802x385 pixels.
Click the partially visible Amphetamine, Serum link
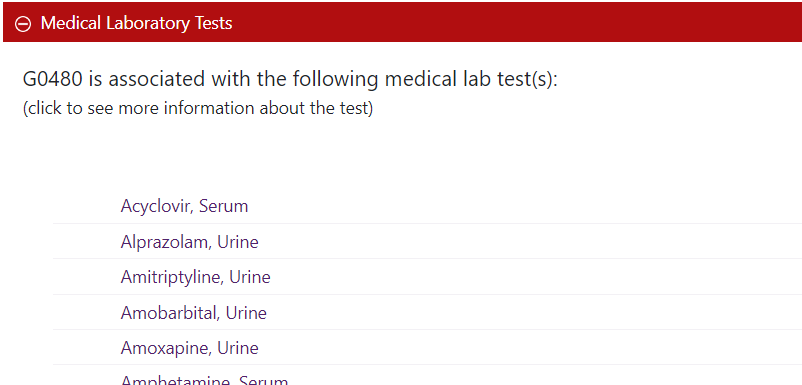click(204, 380)
